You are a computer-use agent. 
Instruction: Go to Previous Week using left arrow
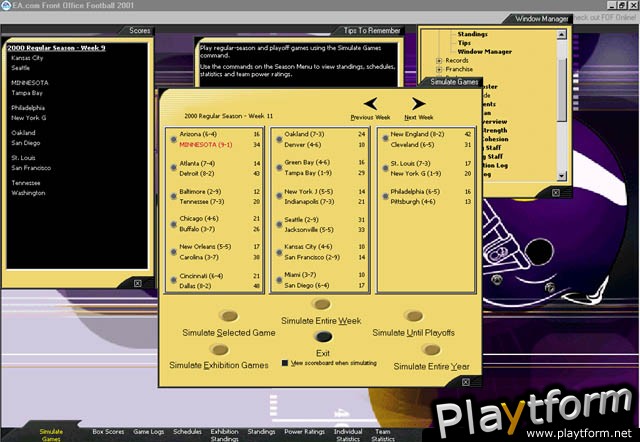pyautogui.click(x=371, y=104)
